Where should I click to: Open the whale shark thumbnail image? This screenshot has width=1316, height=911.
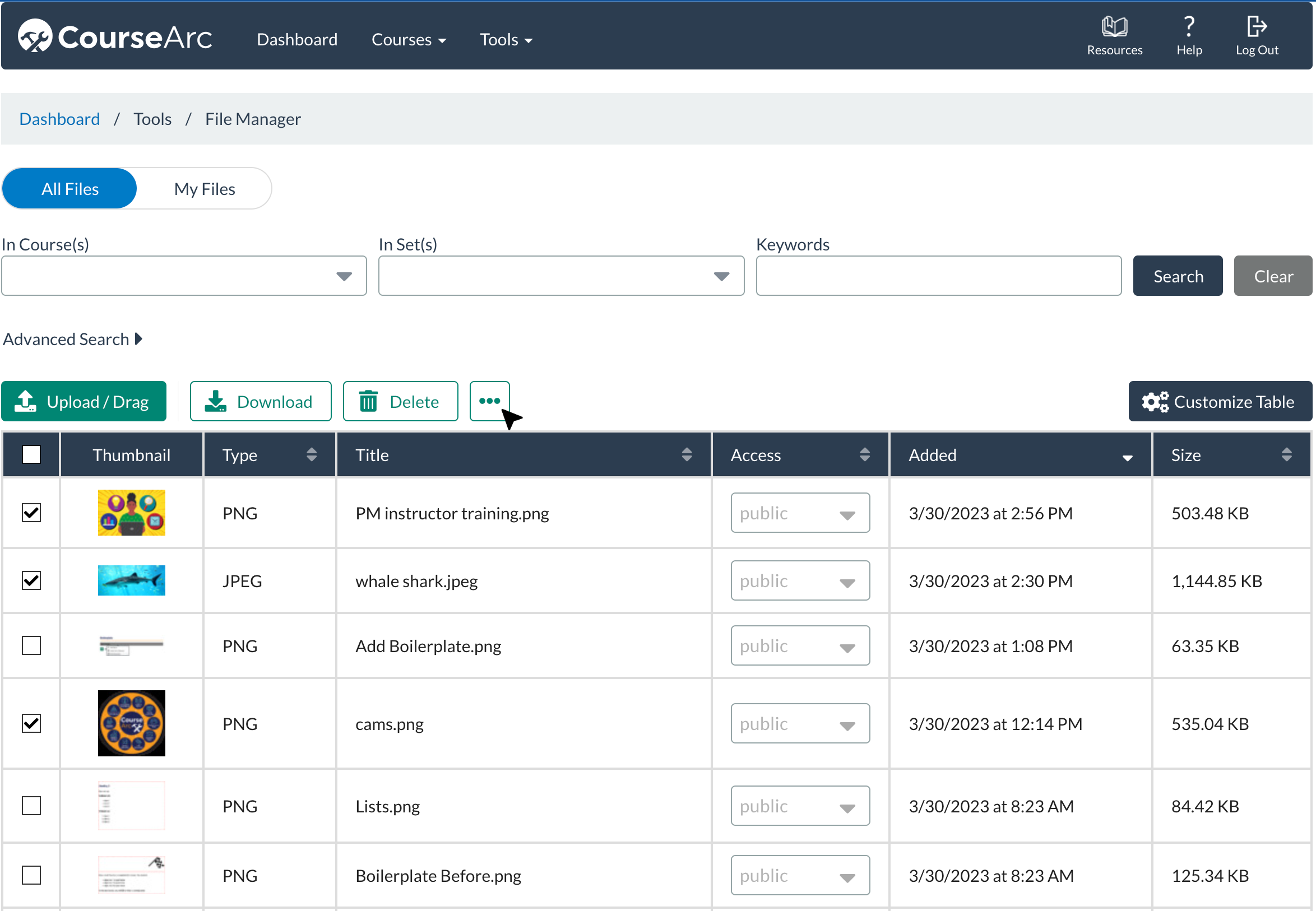[131, 581]
